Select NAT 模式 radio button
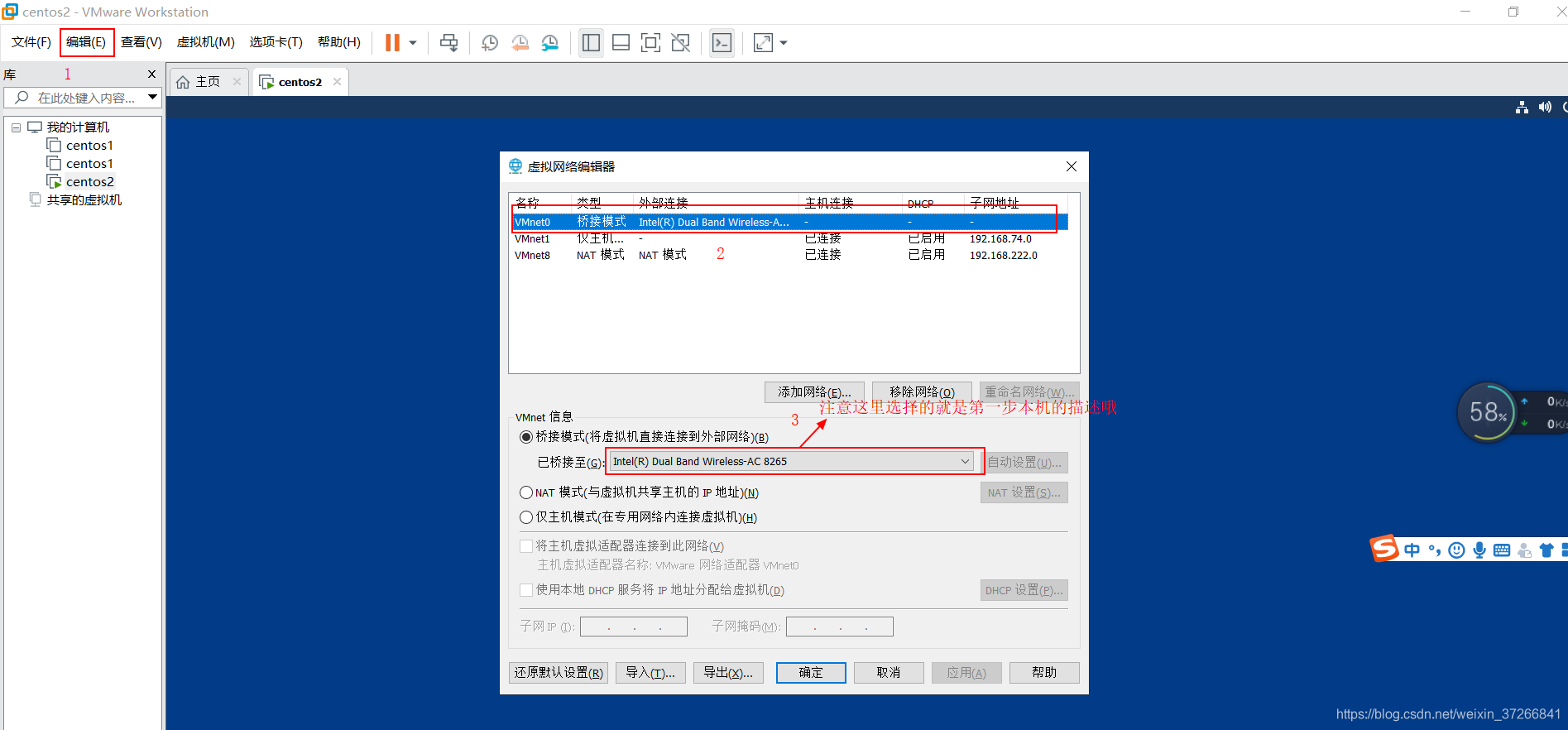Image resolution: width=1568 pixels, height=730 pixels. tap(526, 492)
